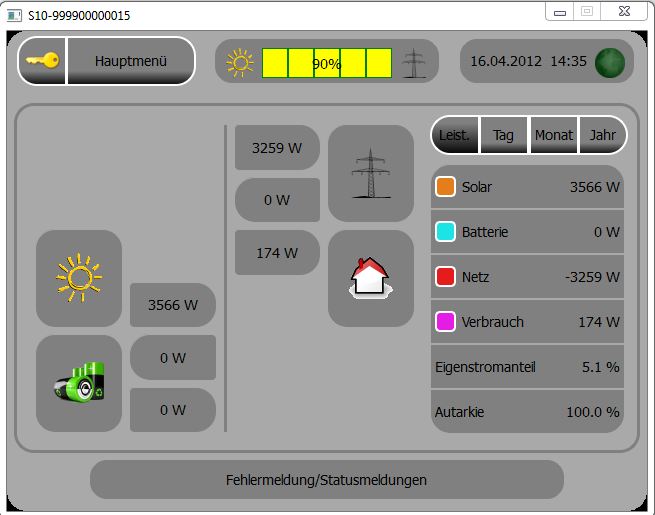Screen dimensions: 655x515
Task: Switch to the Monat tab
Action: (x=554, y=135)
